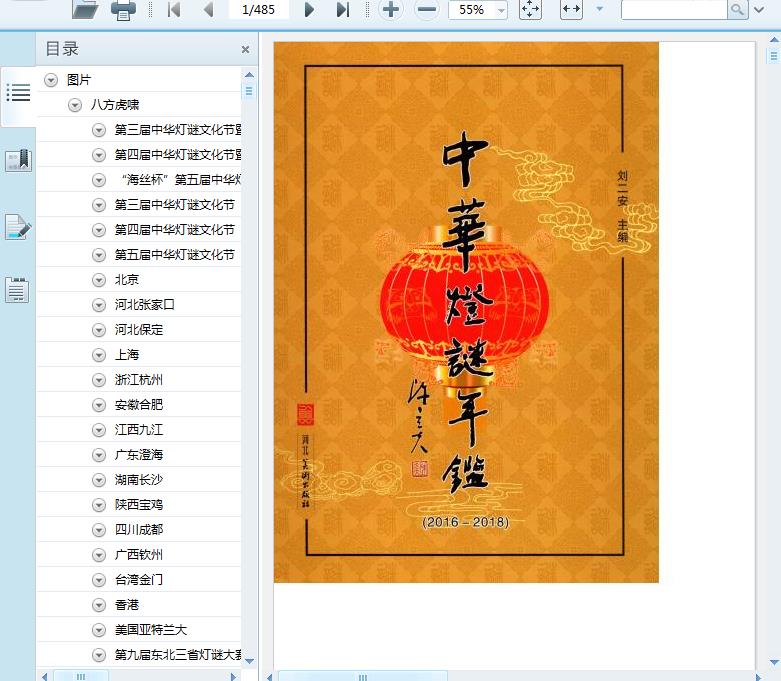Click the document horizontal scrollbar thumb
The image size is (781, 681).
coord(363,677)
